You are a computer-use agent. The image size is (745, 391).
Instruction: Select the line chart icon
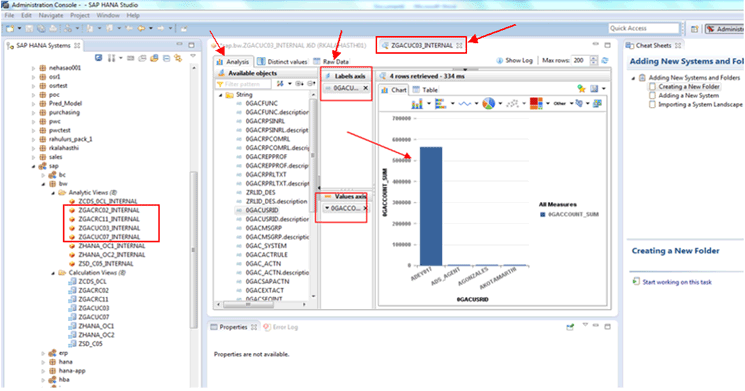pyautogui.click(x=465, y=104)
